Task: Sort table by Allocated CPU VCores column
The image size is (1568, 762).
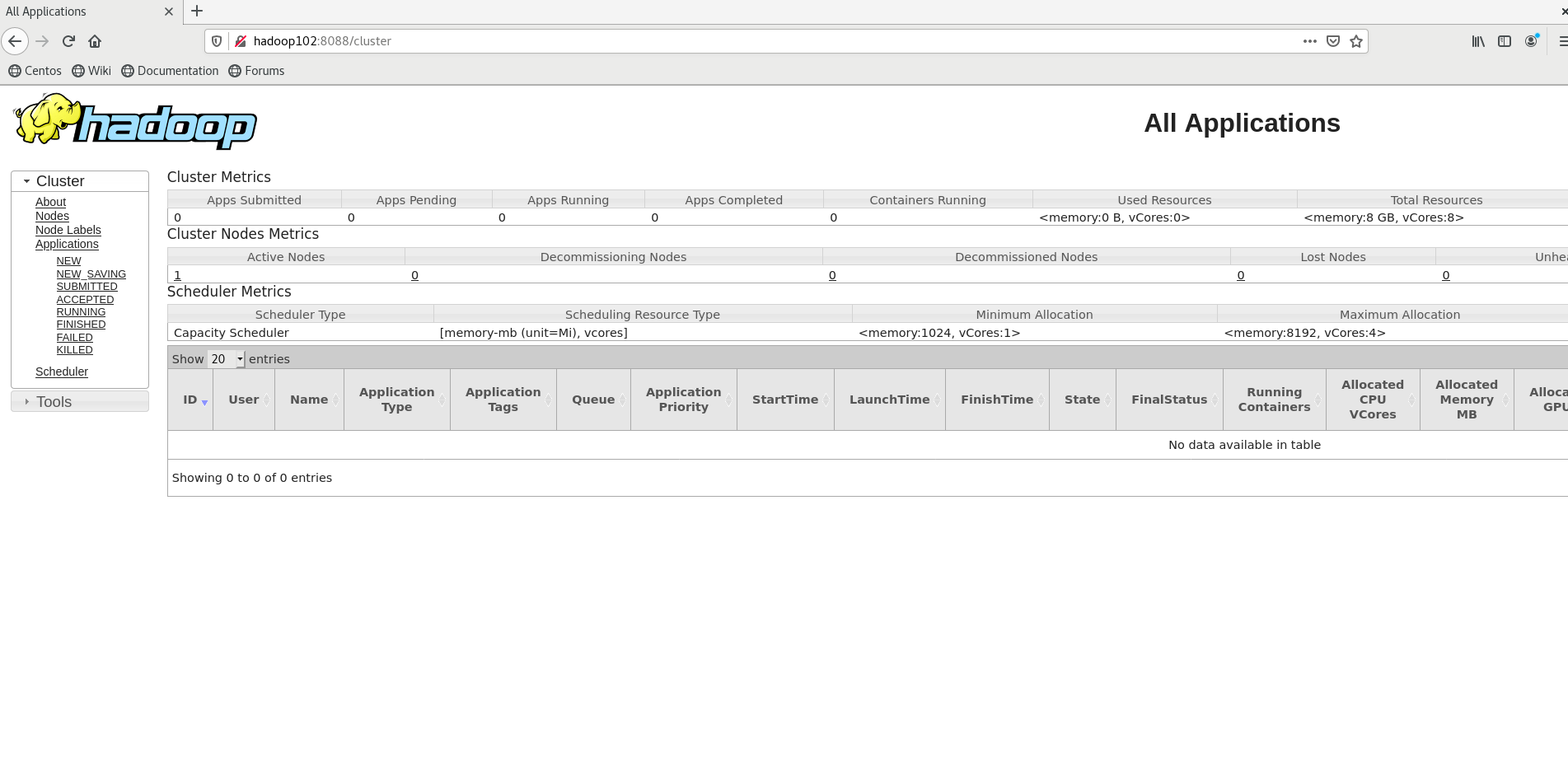Action: [1373, 400]
